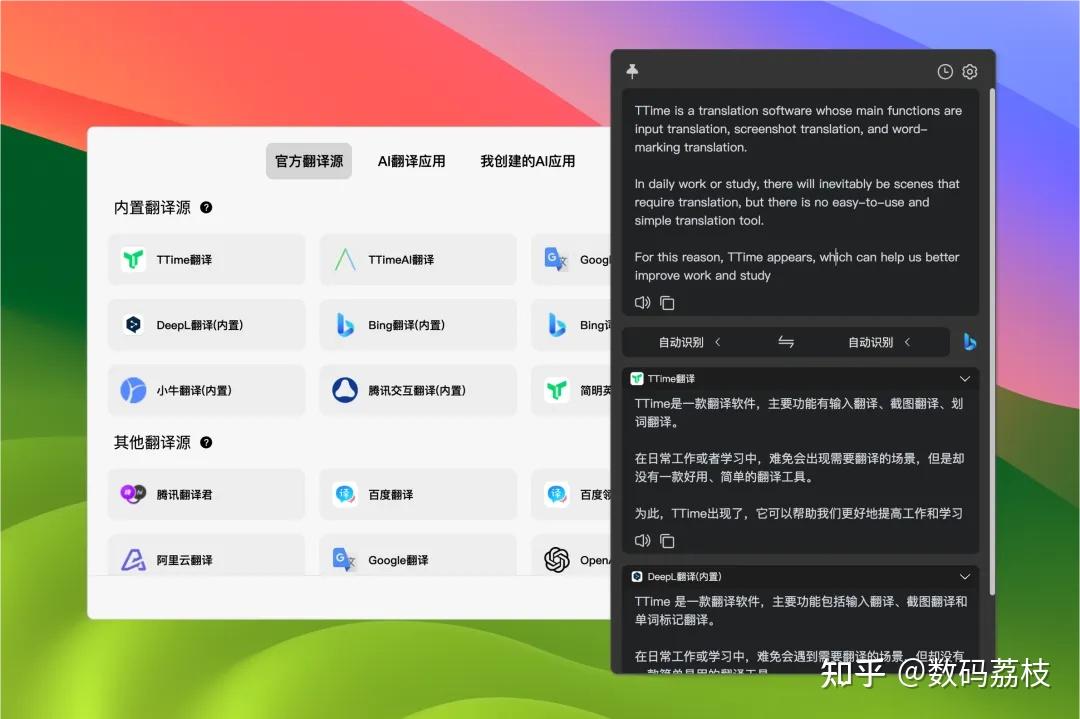Screen dimensions: 1080x719
Task: Click DeepL logo in result header
Action: coord(637,576)
